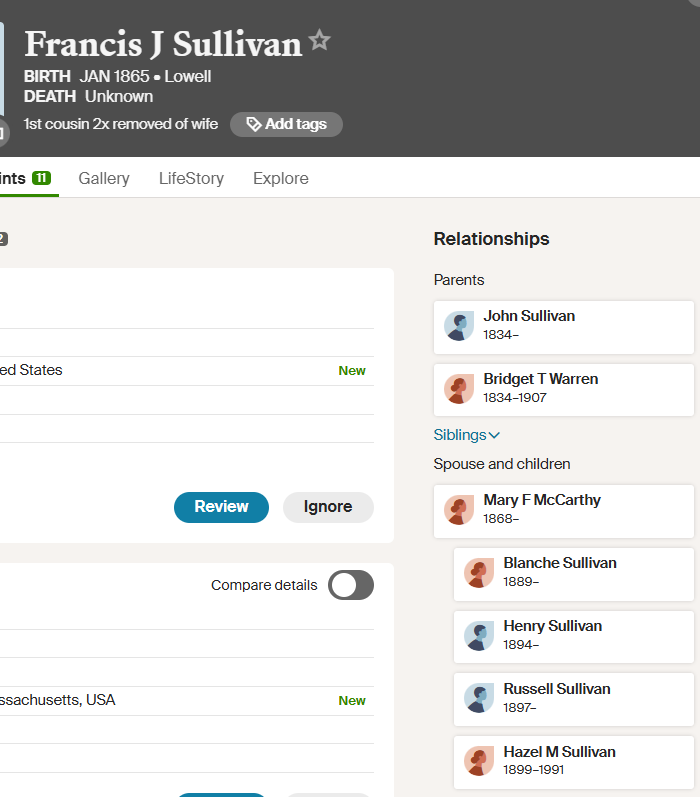Viewport: 700px width, 797px height.
Task: Click Blanche Sullivan's avatar icon
Action: point(479,574)
